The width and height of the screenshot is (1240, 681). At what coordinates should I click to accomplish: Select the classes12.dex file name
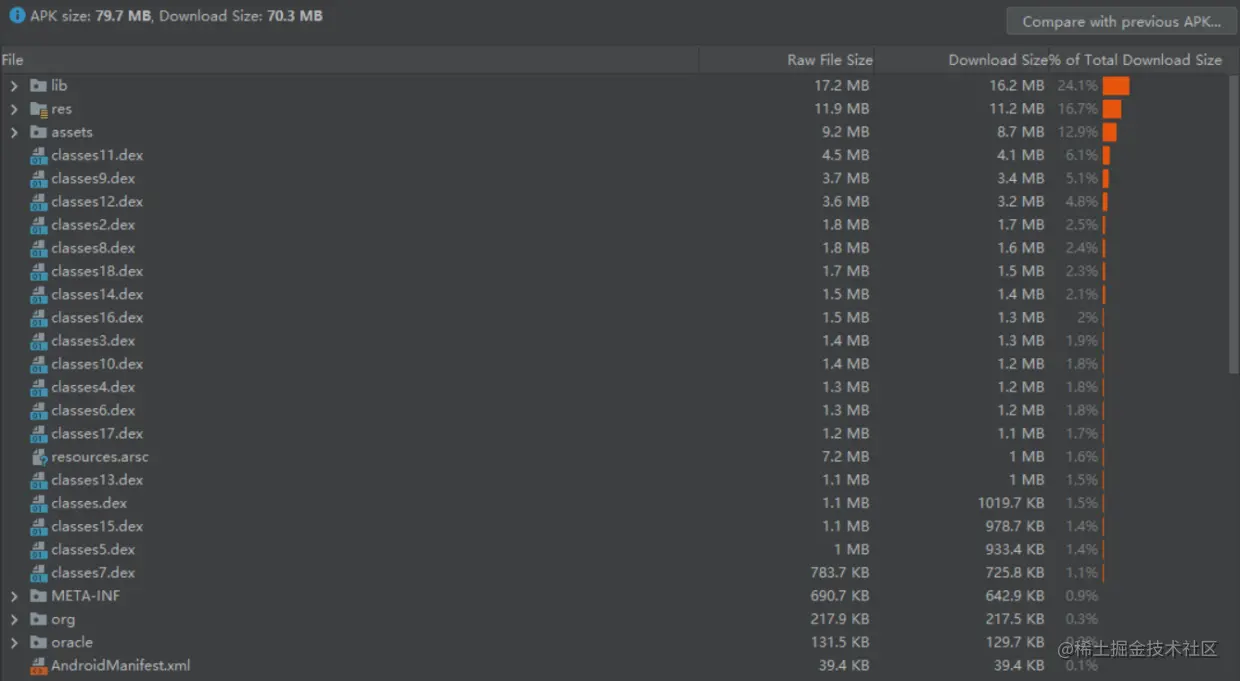97,201
